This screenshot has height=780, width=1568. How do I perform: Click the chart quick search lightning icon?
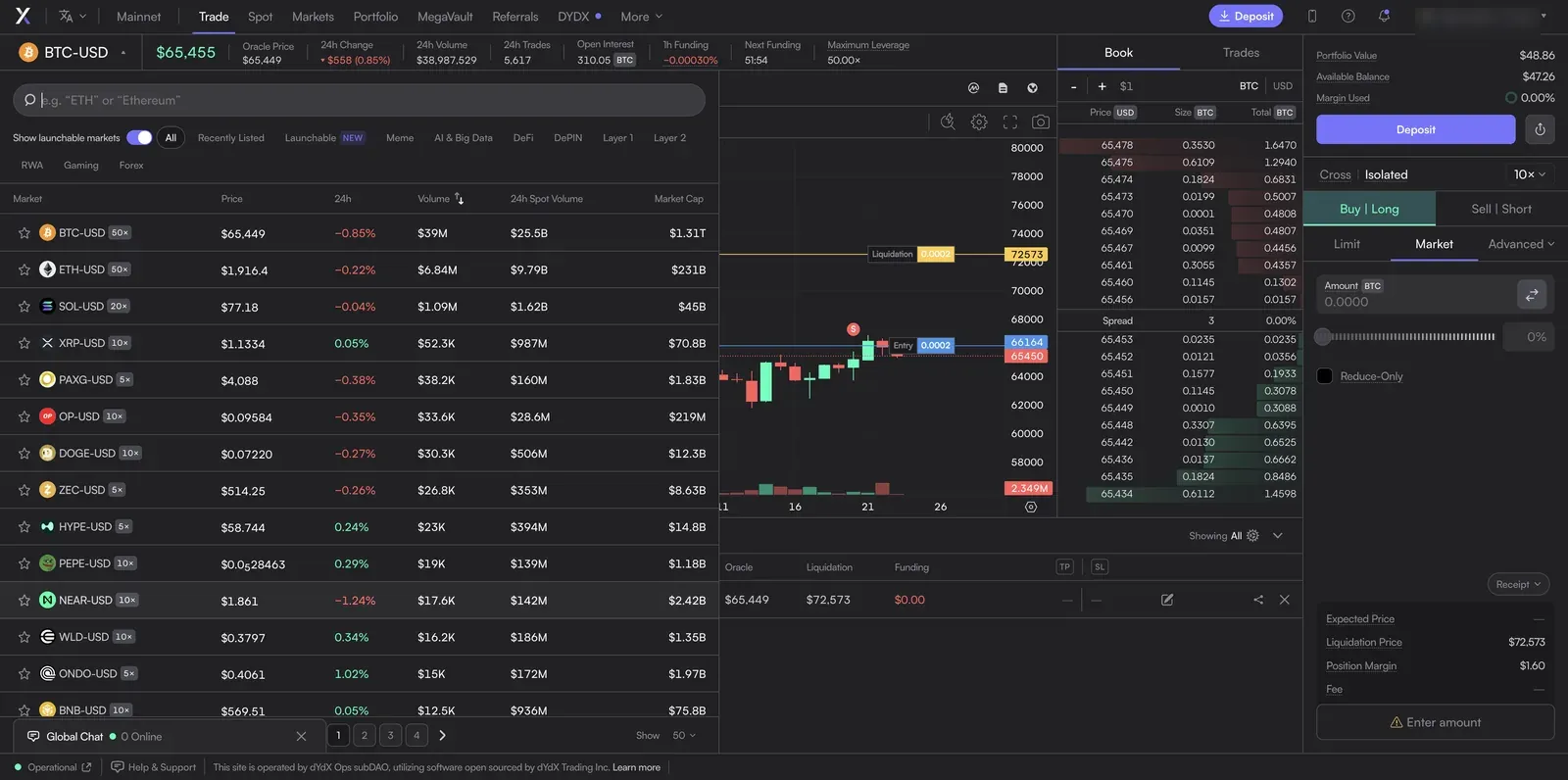948,122
